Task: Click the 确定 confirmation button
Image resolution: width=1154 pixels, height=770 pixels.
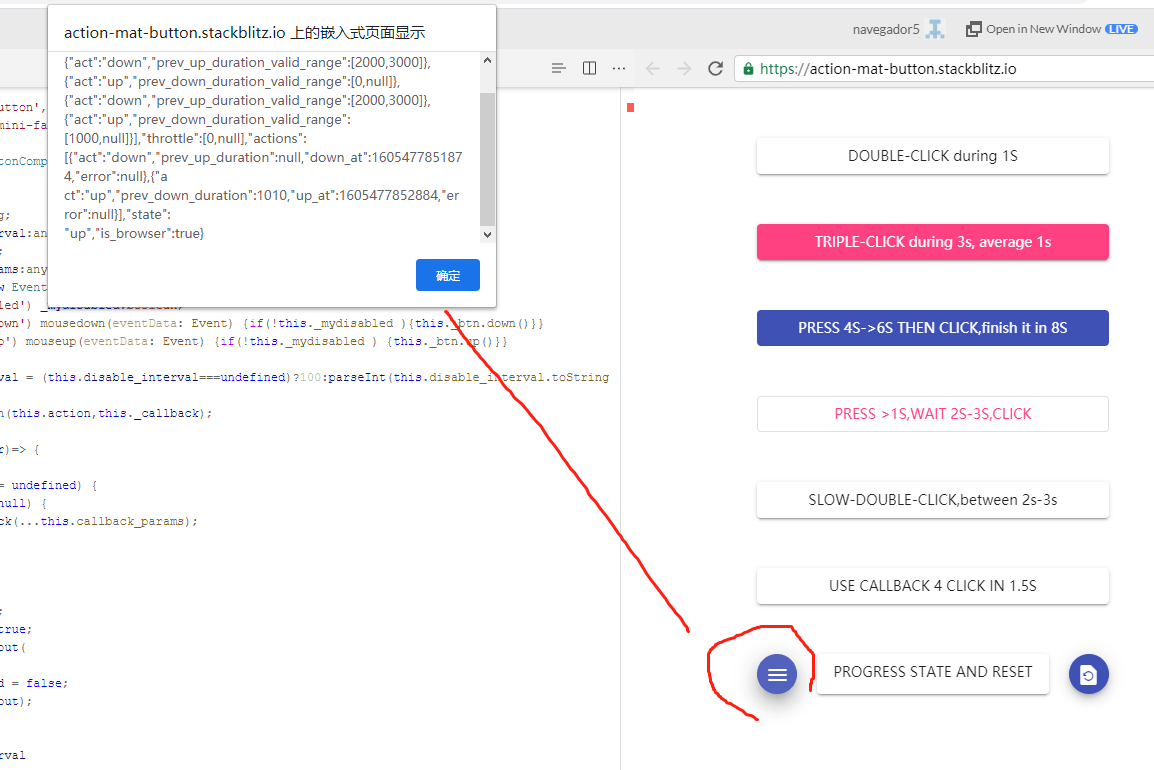Action: pos(447,275)
